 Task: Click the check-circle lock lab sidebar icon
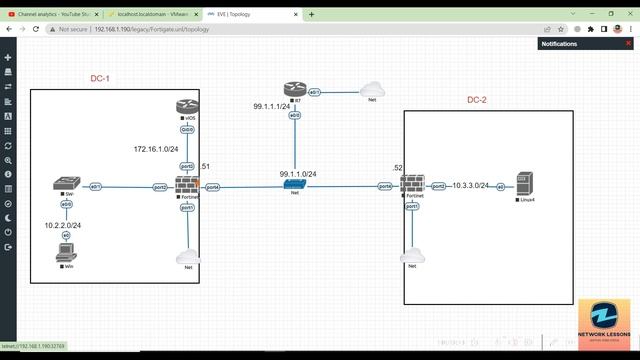(8, 204)
